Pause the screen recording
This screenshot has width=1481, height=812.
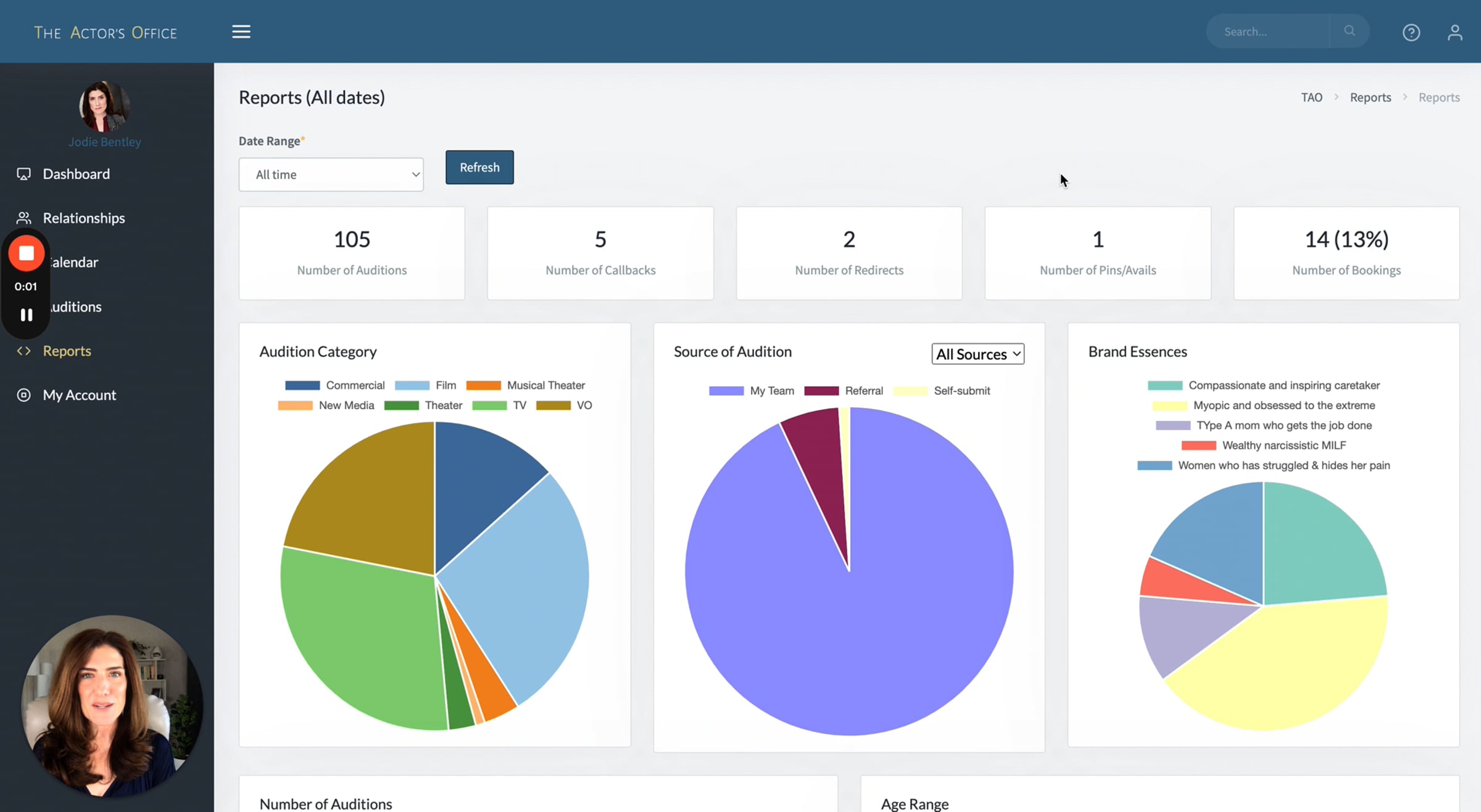coord(26,315)
